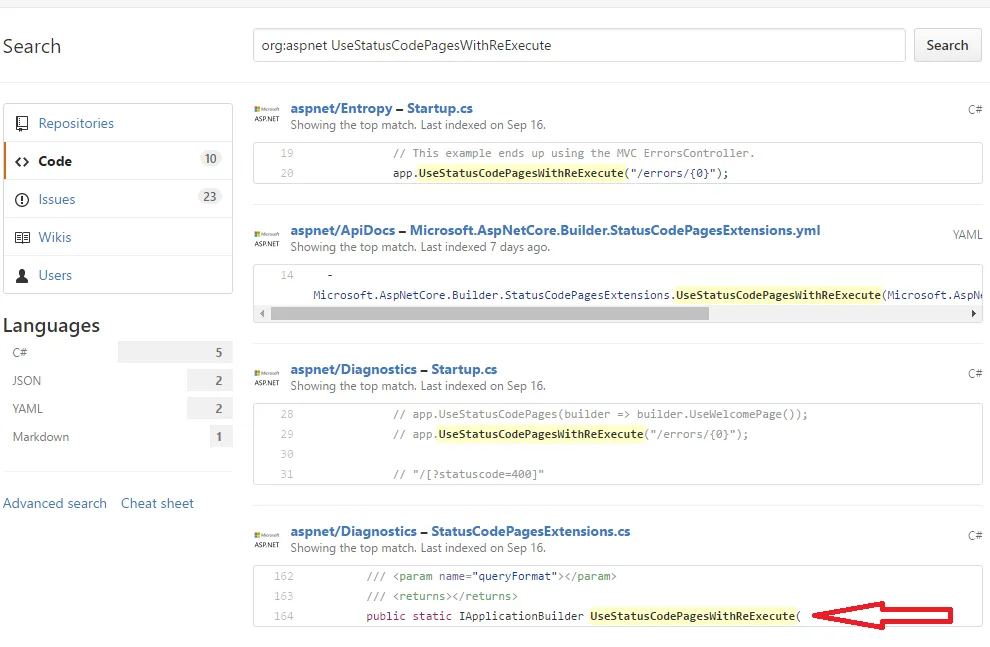Image resolution: width=990 pixels, height=647 pixels.
Task: Click the Repositories book icon
Action: pos(22,124)
